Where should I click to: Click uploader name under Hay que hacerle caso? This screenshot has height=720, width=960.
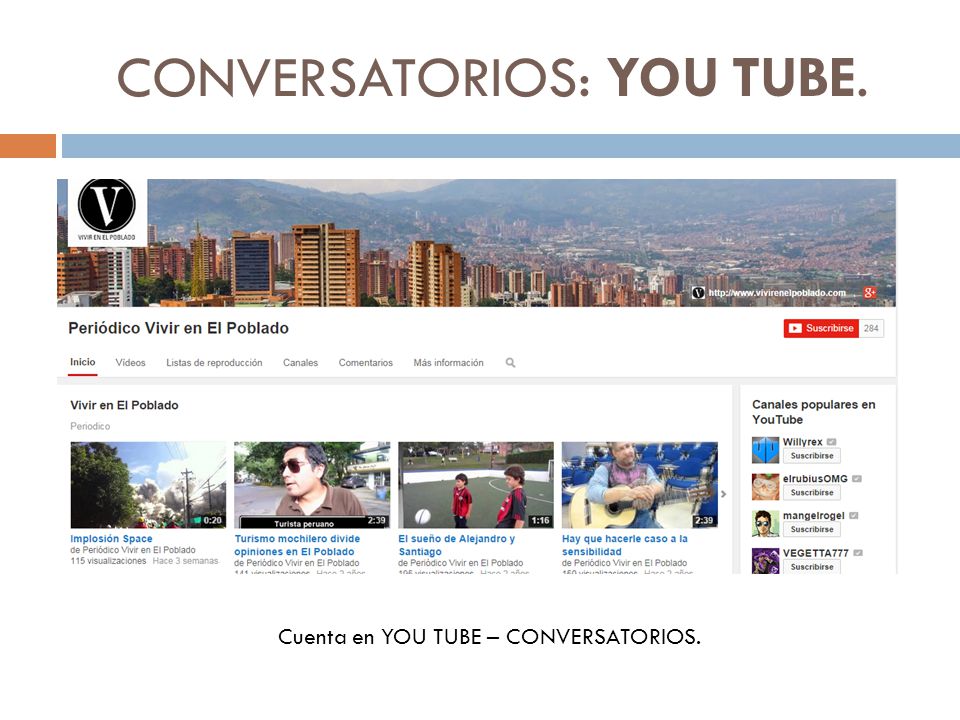630,563
